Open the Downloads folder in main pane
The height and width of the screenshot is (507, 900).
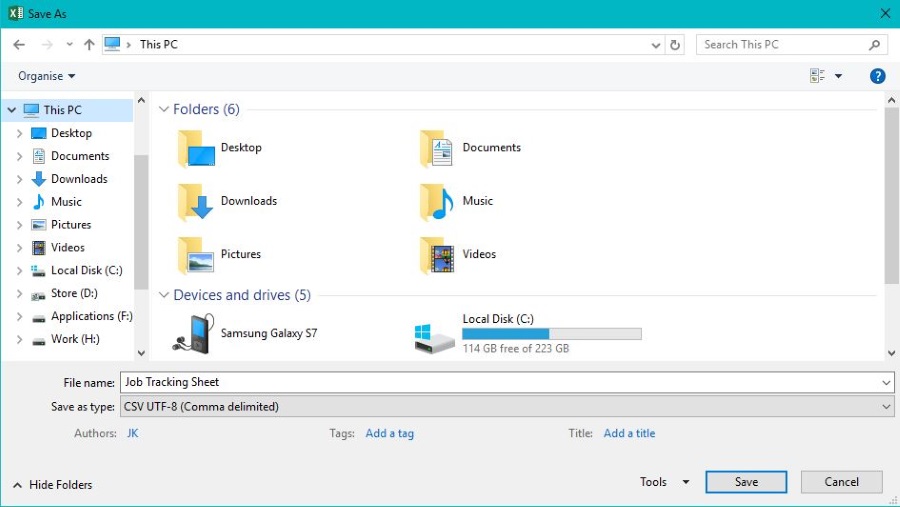[227, 202]
